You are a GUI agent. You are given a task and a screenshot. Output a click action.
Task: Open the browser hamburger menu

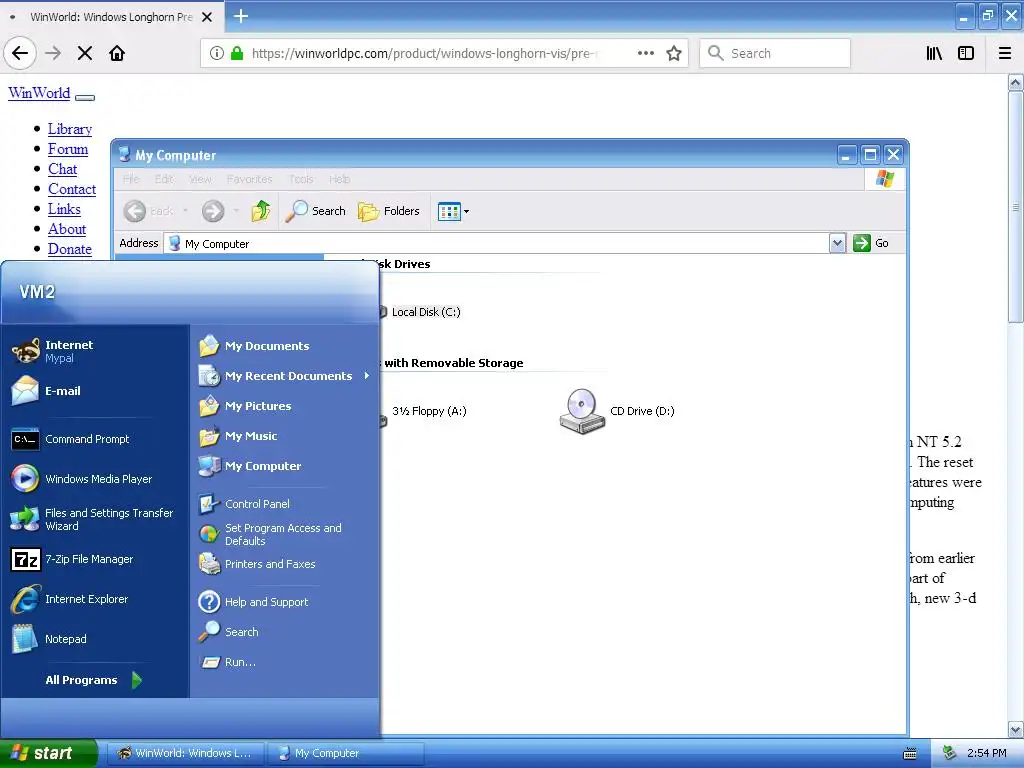[x=1005, y=53]
